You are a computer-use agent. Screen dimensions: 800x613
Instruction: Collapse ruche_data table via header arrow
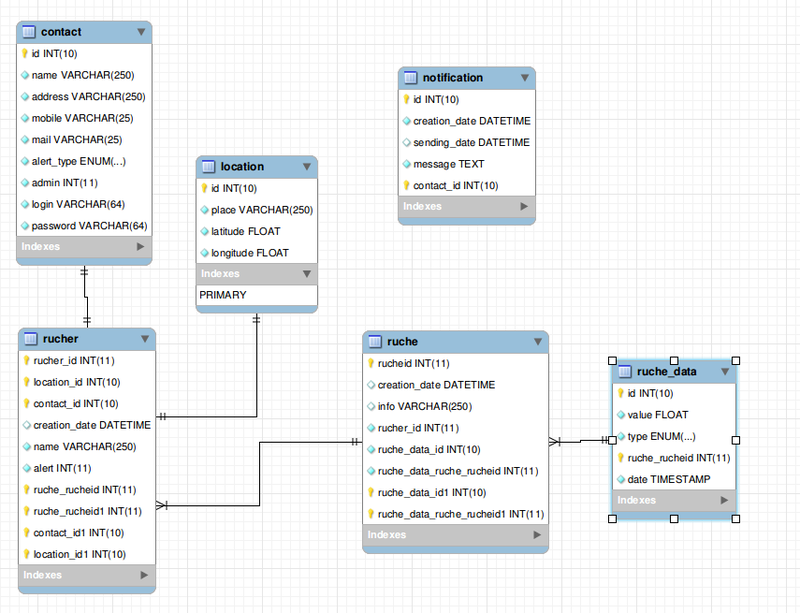[724, 372]
